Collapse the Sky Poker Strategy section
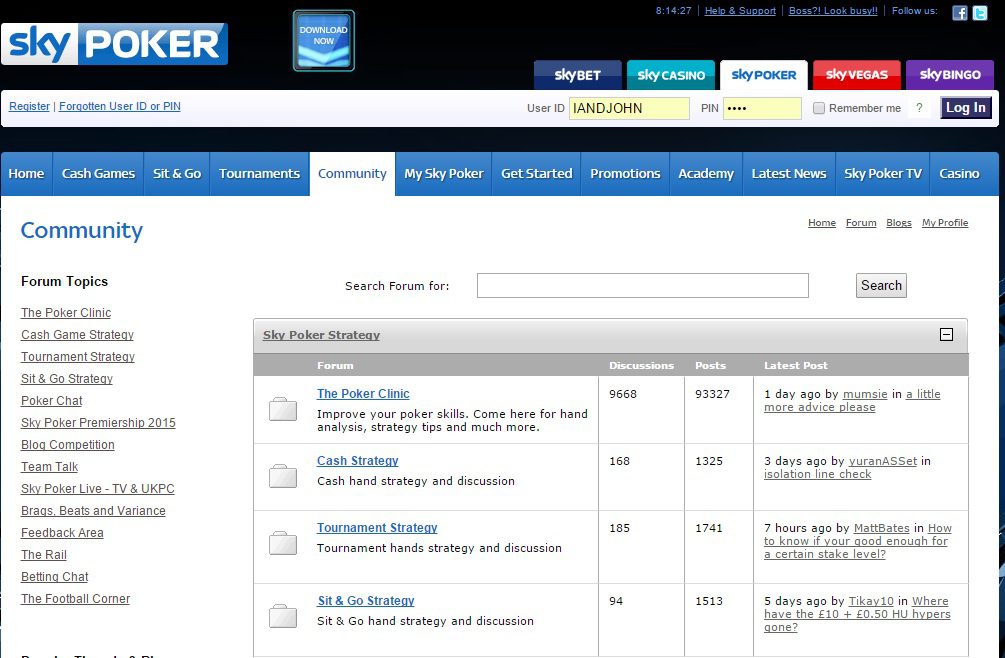Screen dimensions: 1005x658 click(946, 334)
